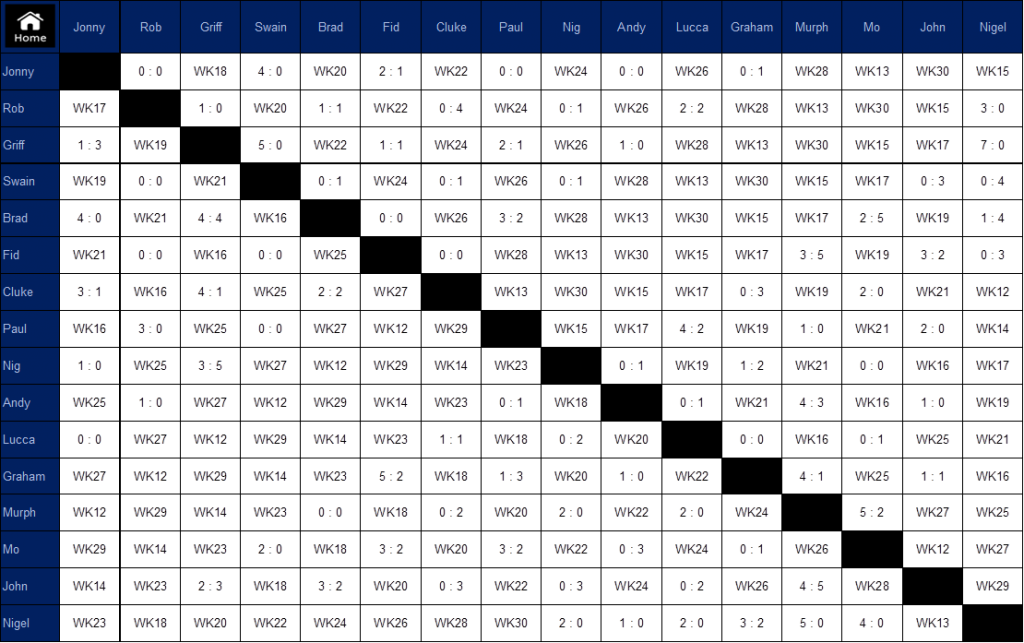Open the 3 : 2 score, Nigel row, Graham column
The width and height of the screenshot is (1024, 643).
[x=752, y=623]
